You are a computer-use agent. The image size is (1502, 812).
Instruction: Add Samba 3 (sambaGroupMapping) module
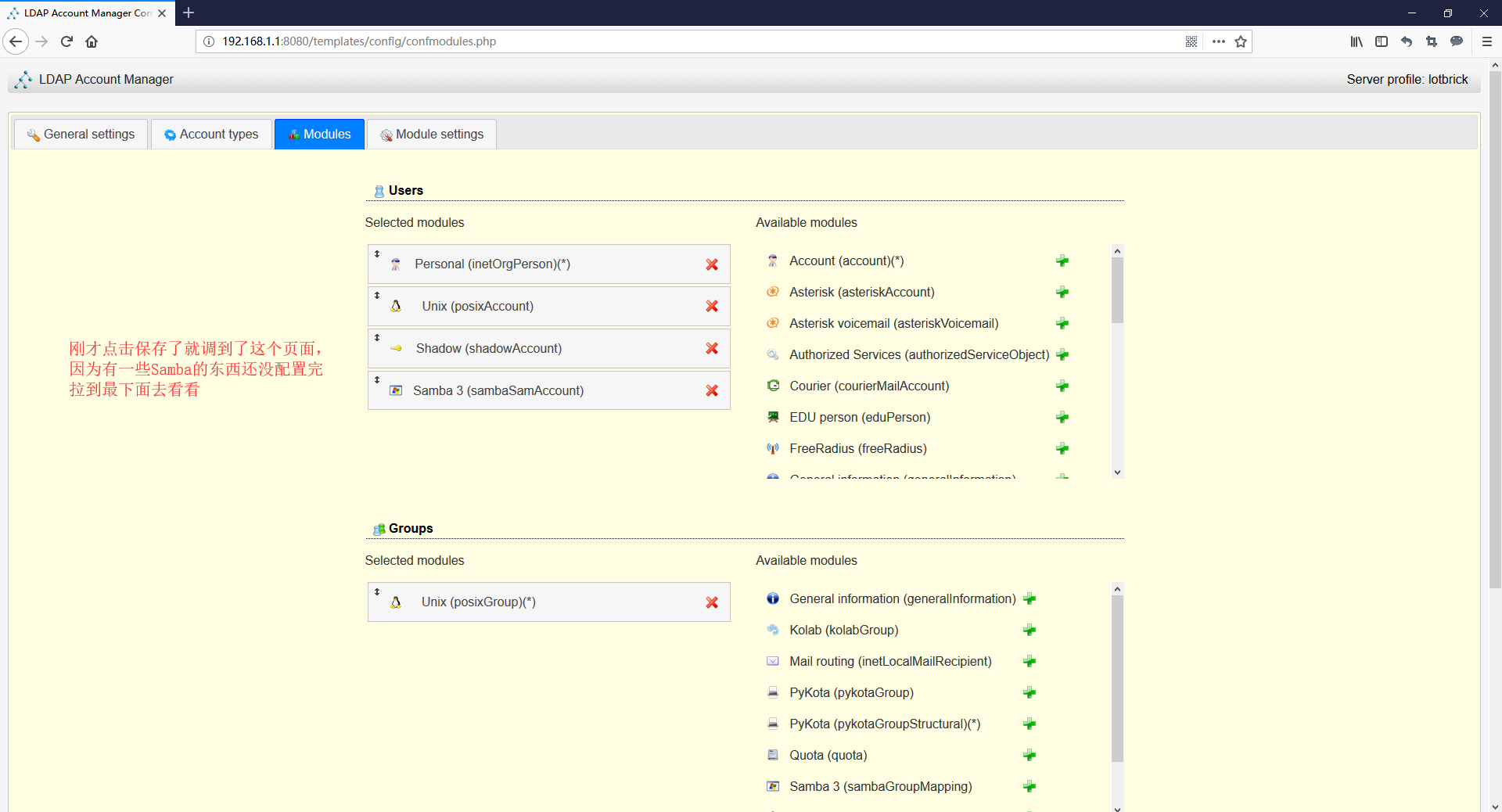pos(1029,786)
